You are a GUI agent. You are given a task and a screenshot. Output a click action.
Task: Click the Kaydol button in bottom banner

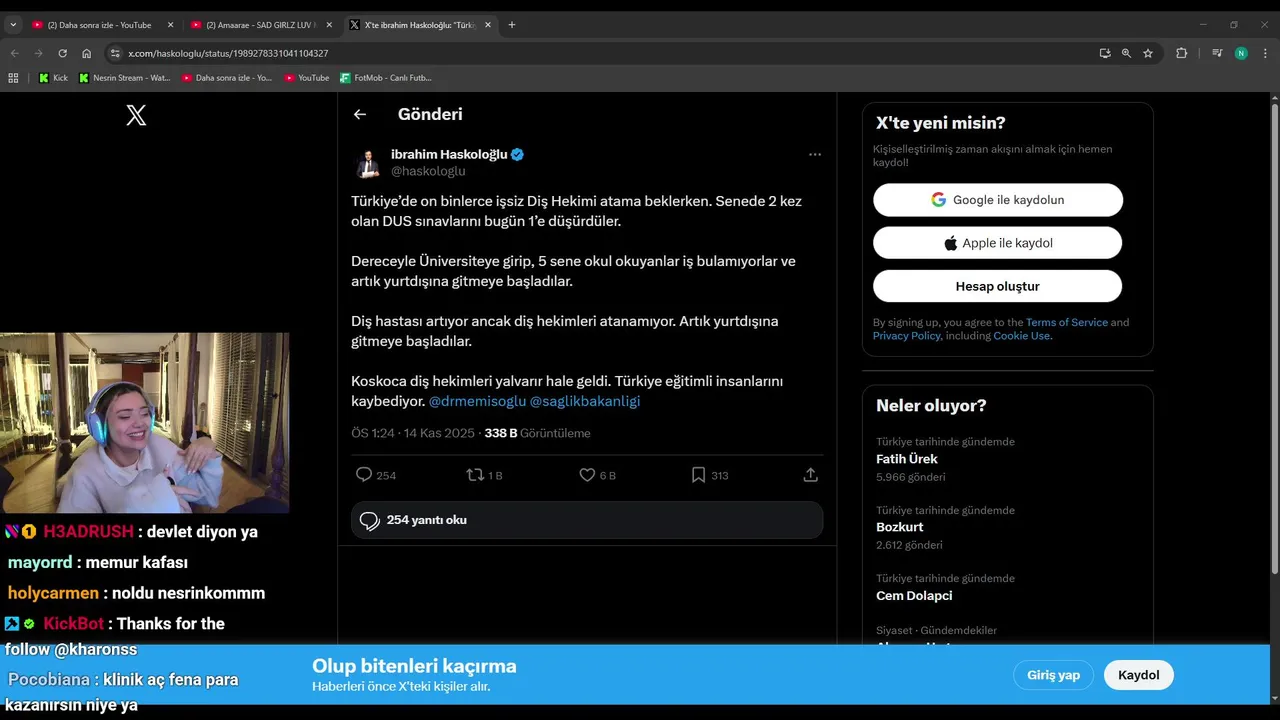click(x=1138, y=675)
